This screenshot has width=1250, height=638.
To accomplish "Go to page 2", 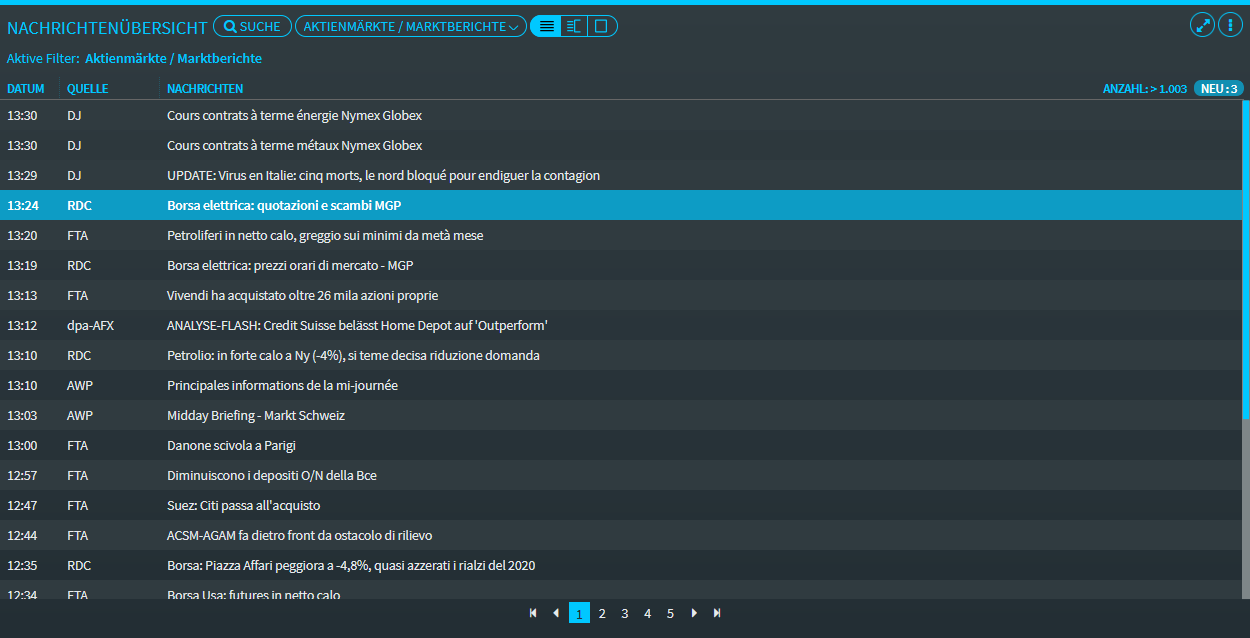I will [602, 614].
